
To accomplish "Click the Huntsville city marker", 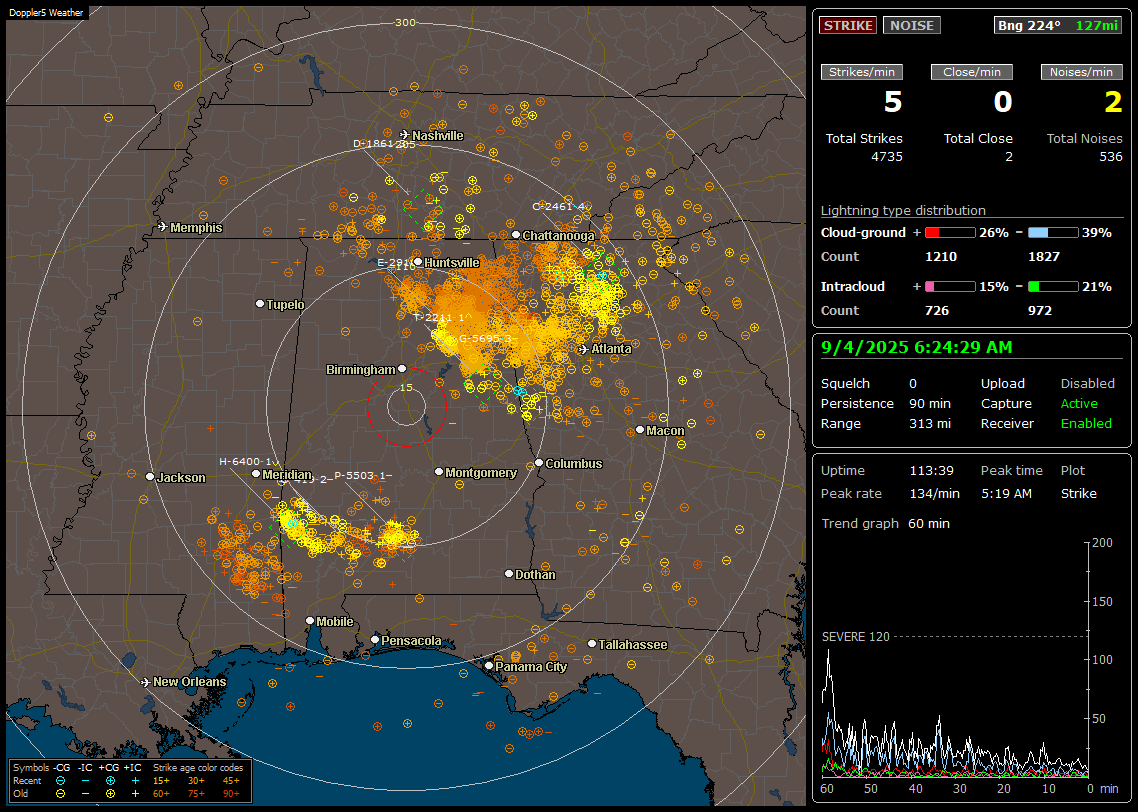I will pos(417,262).
